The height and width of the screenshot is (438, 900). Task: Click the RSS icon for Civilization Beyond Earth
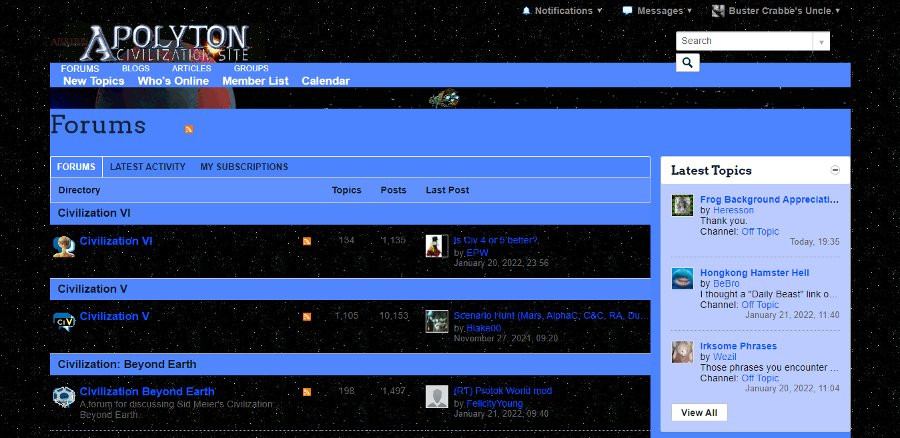(307, 392)
